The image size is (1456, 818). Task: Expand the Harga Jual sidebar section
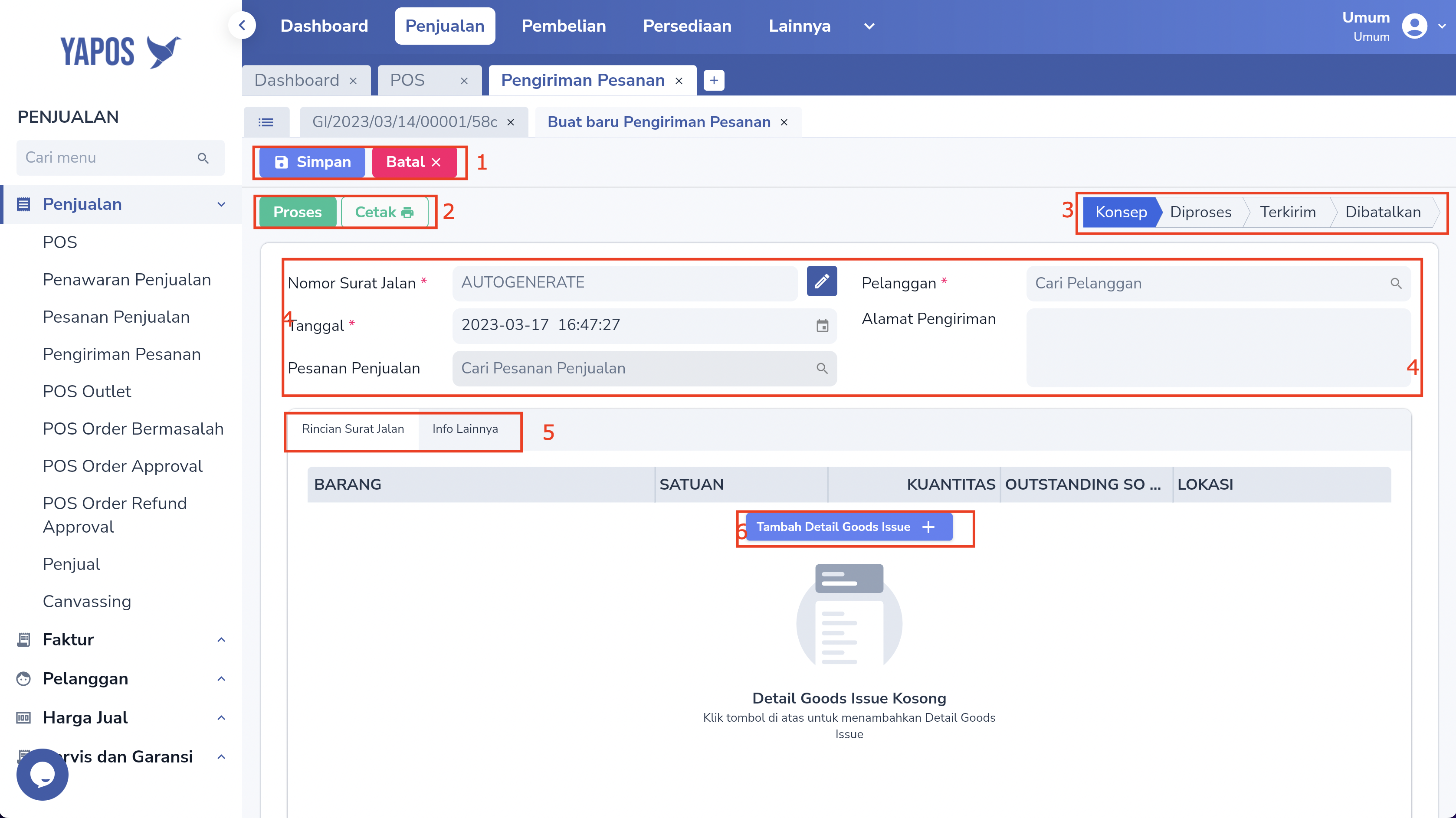tap(221, 717)
